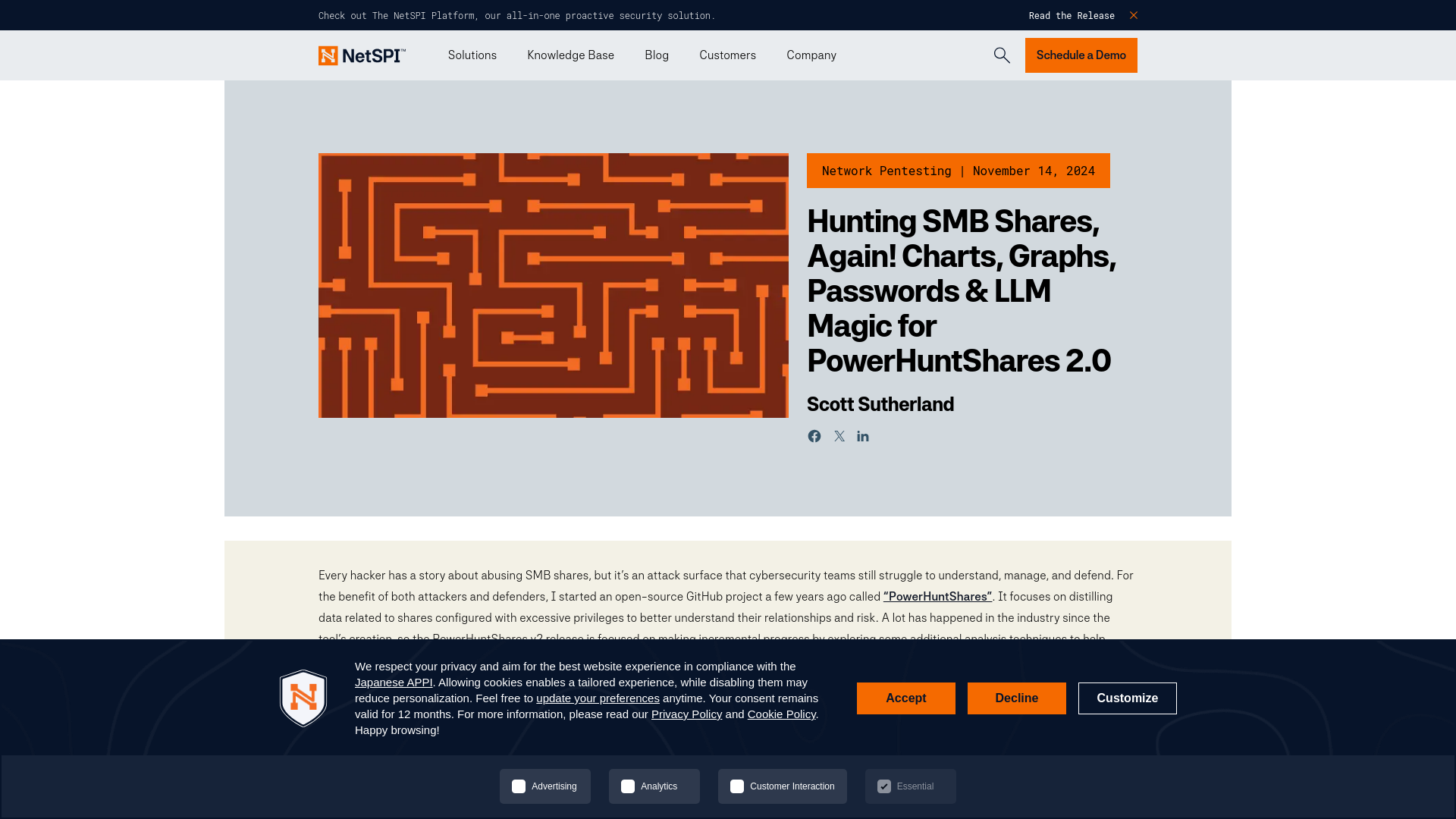This screenshot has height=819, width=1456.
Task: Click the LinkedIn share icon
Action: 862,436
